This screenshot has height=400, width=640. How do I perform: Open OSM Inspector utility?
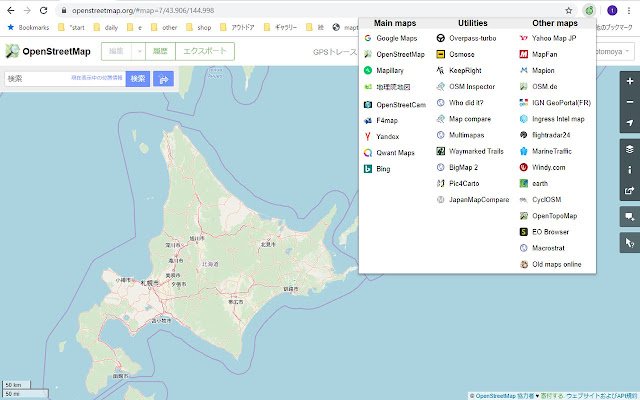point(466,87)
